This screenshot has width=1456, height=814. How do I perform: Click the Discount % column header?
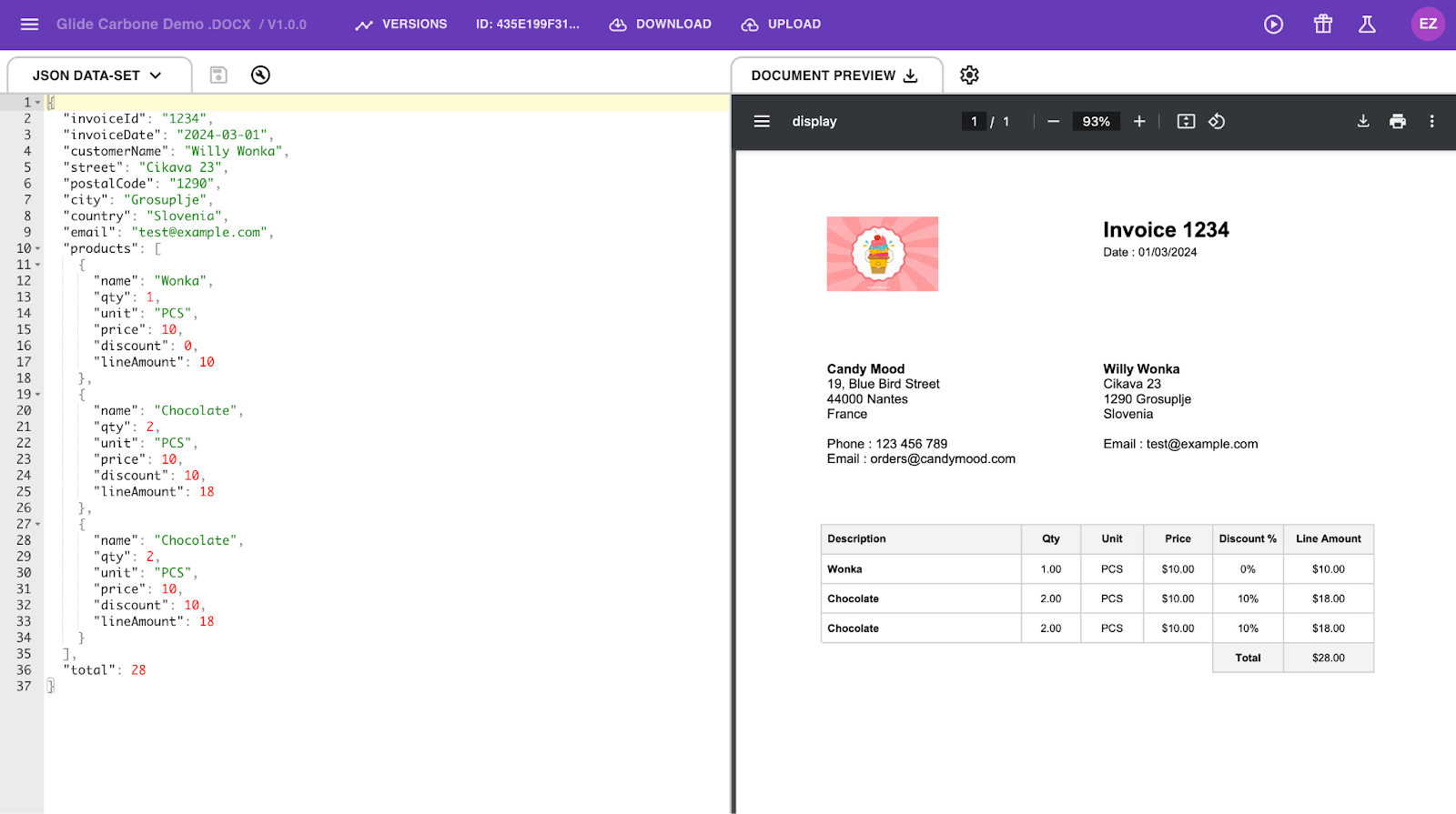point(1248,539)
